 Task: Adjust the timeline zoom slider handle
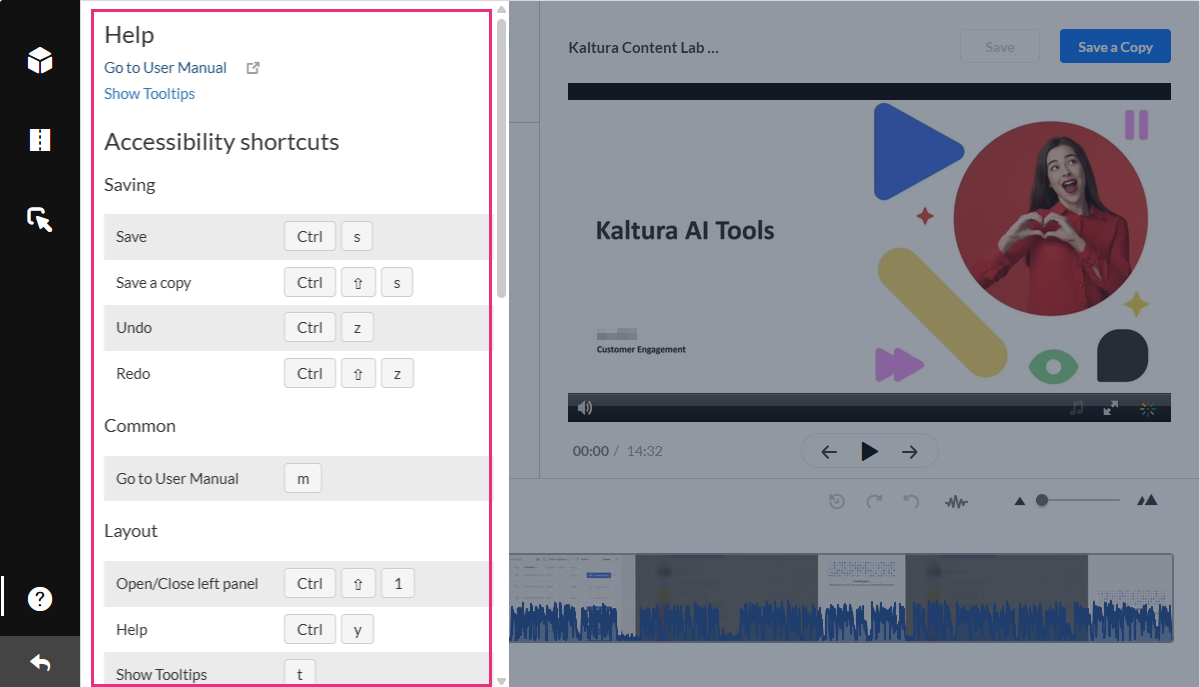click(x=1042, y=500)
